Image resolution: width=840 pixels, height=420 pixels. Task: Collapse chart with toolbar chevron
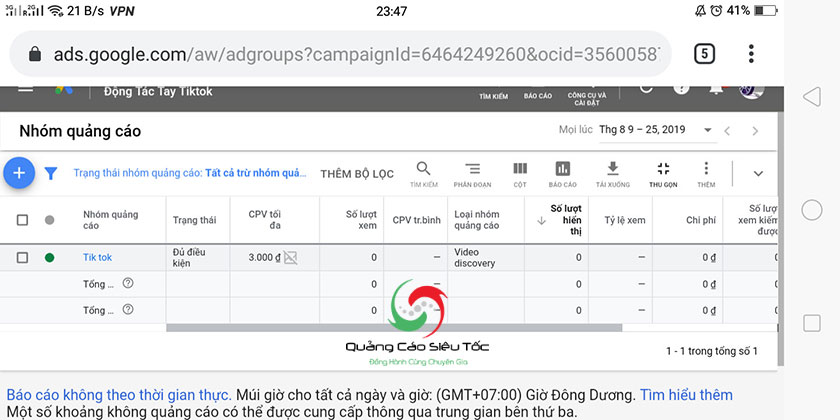coord(758,173)
